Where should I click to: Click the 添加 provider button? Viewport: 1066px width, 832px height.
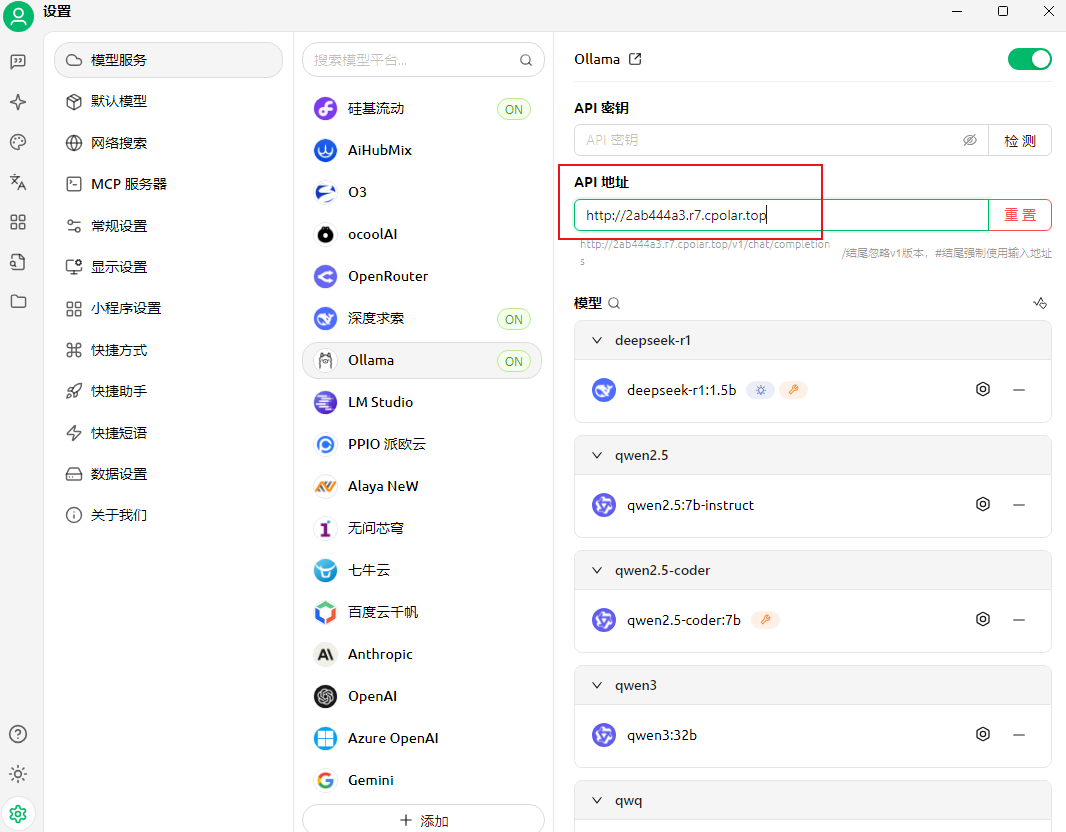(423, 818)
